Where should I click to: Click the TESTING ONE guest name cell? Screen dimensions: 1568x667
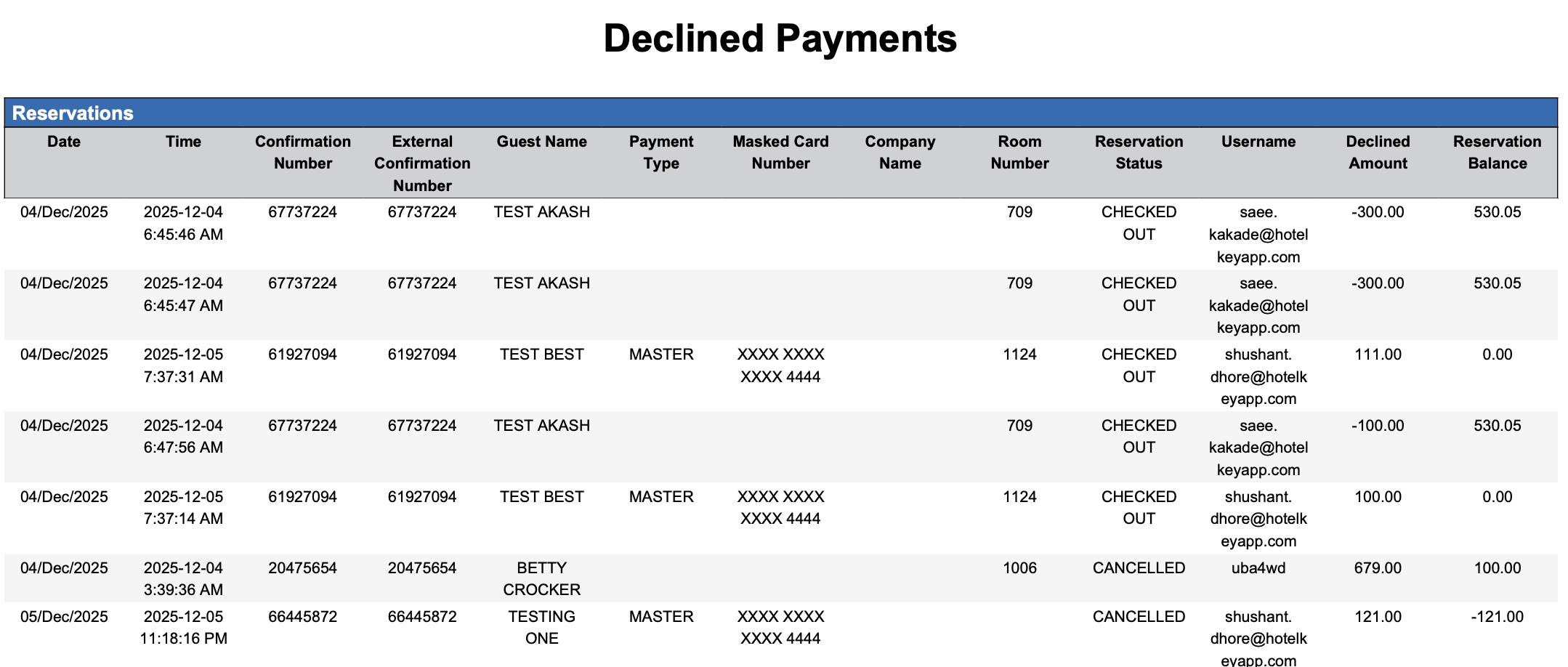click(541, 627)
